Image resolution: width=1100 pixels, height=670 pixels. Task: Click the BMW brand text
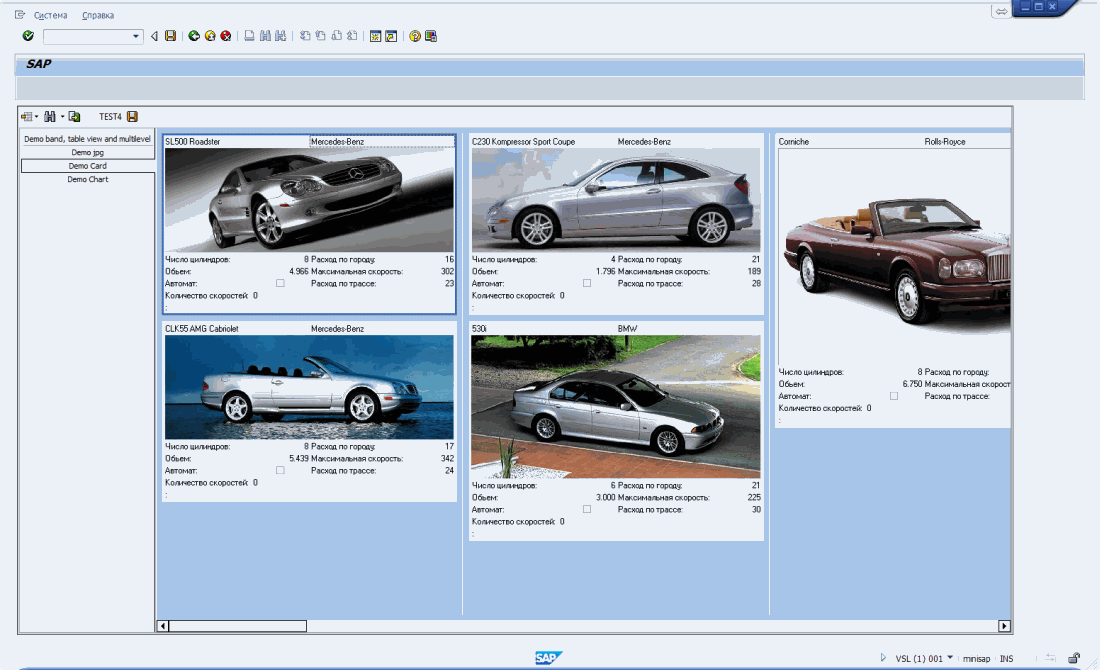[627, 329]
